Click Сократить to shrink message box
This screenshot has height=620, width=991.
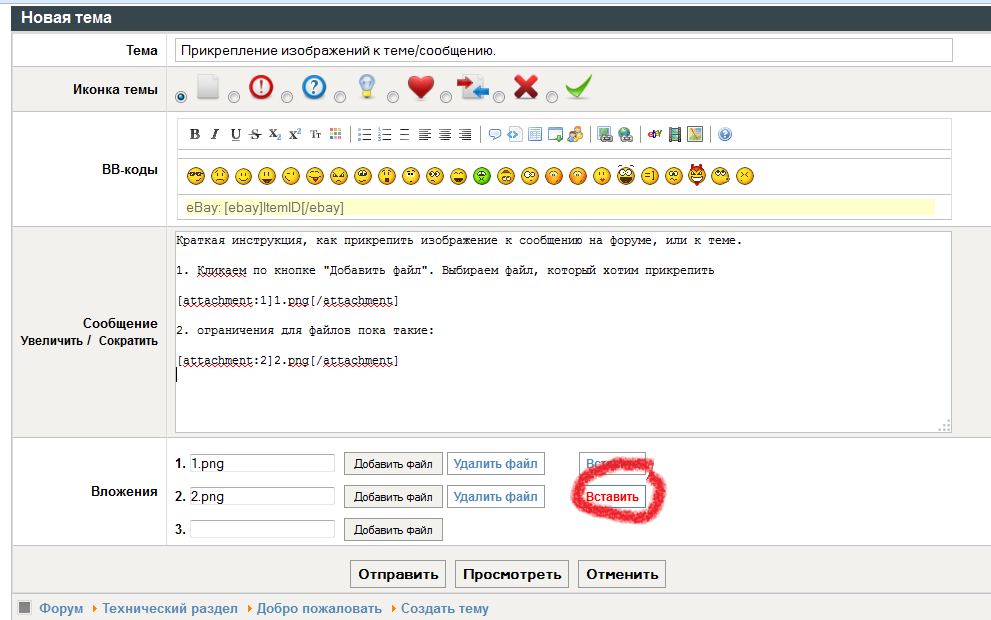(128, 341)
